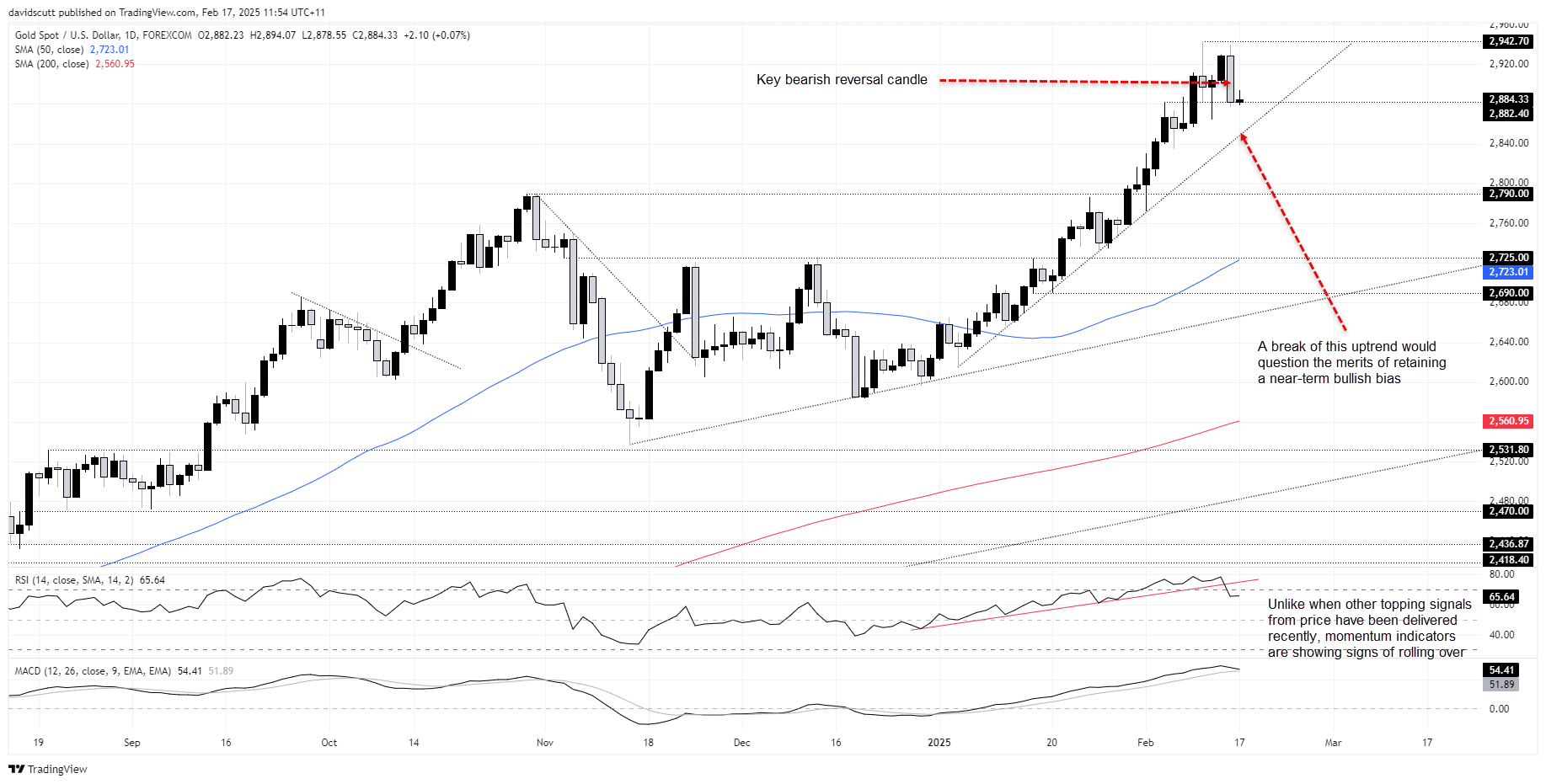Select the SMA (50, close) indicator legend
This screenshot has width=1546, height=784.
tap(49, 50)
